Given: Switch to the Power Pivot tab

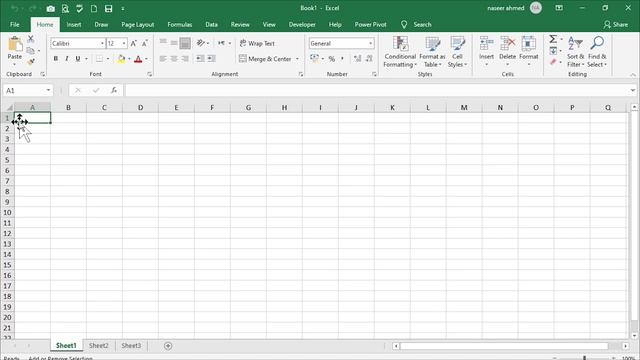Looking at the screenshot, I should (370, 24).
